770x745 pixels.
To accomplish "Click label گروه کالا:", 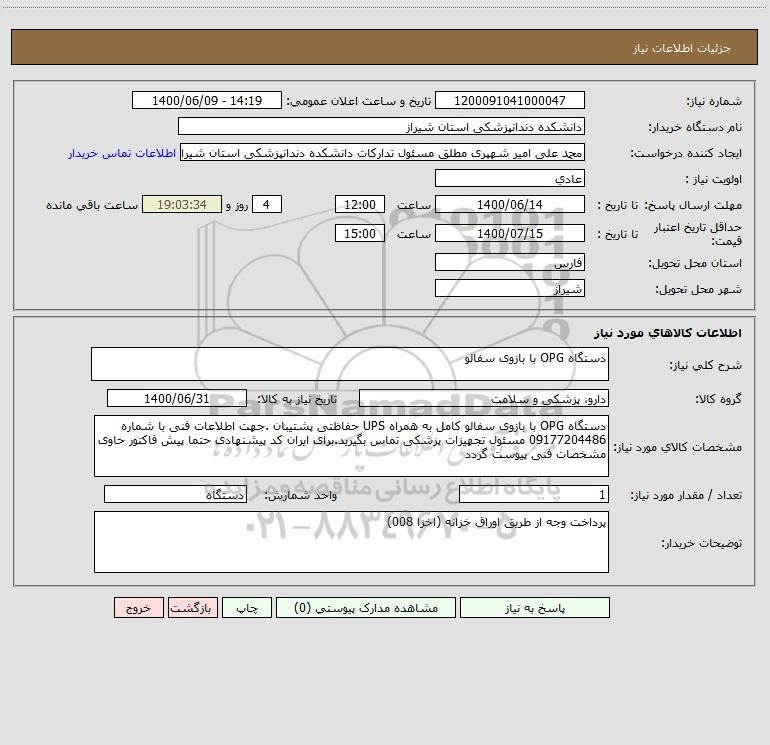I will click(x=718, y=399).
